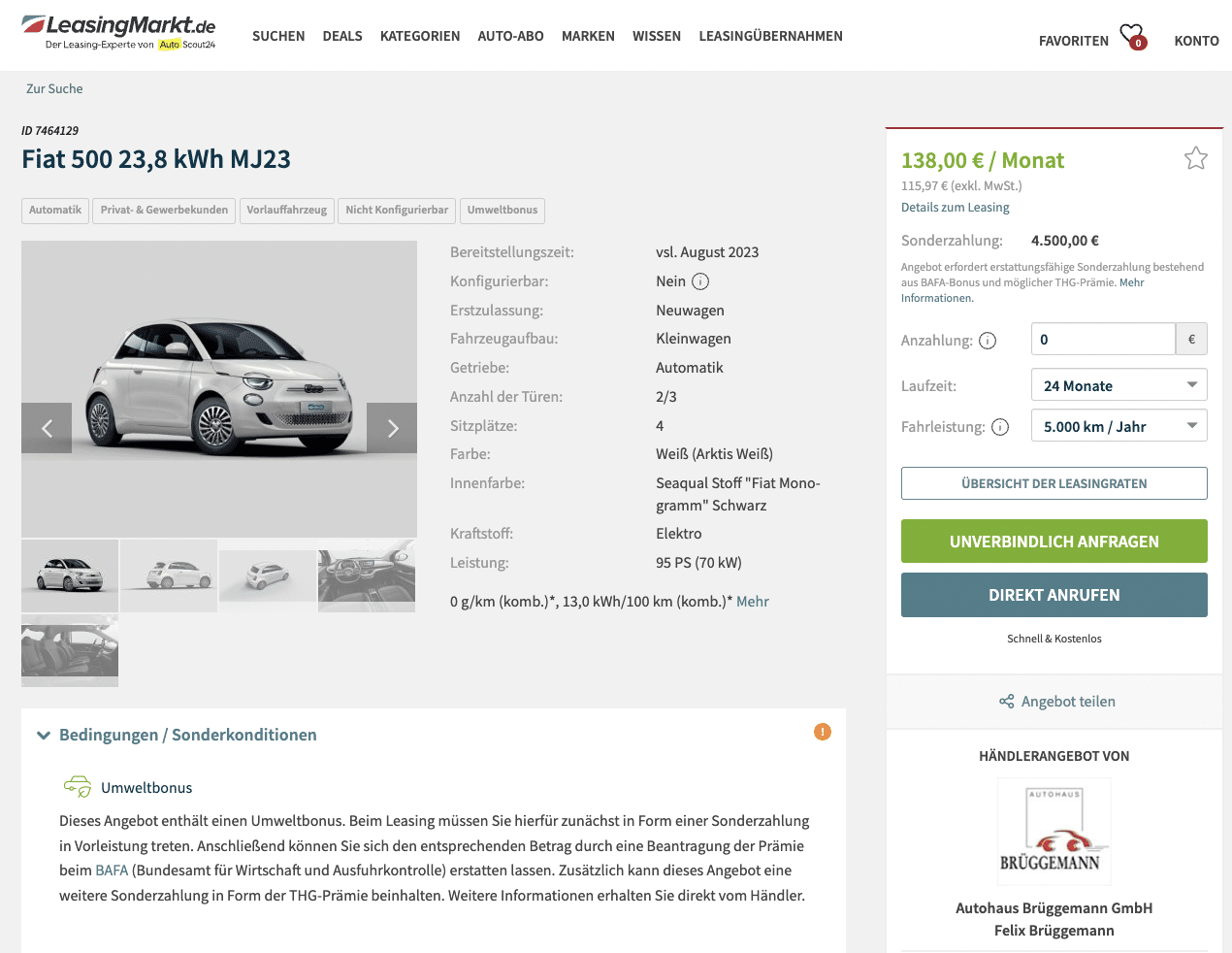Open WISSEN menu
Image resolution: width=1232 pixels, height=953 pixels.
[x=657, y=36]
